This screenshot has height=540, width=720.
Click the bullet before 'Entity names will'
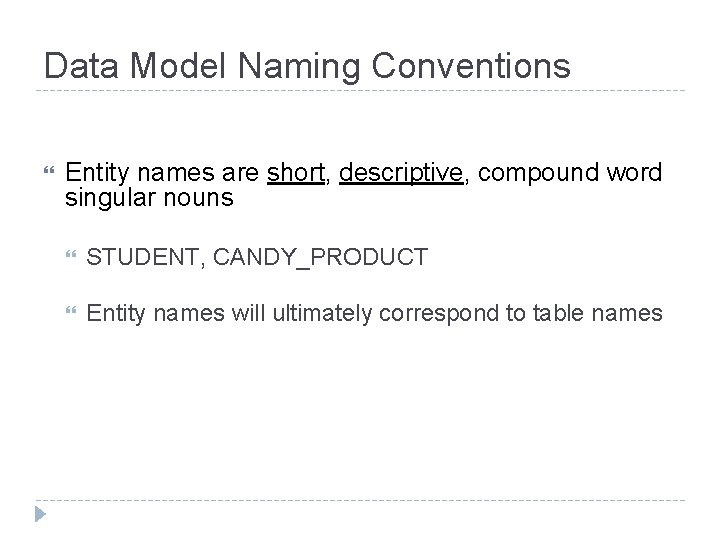point(71,310)
